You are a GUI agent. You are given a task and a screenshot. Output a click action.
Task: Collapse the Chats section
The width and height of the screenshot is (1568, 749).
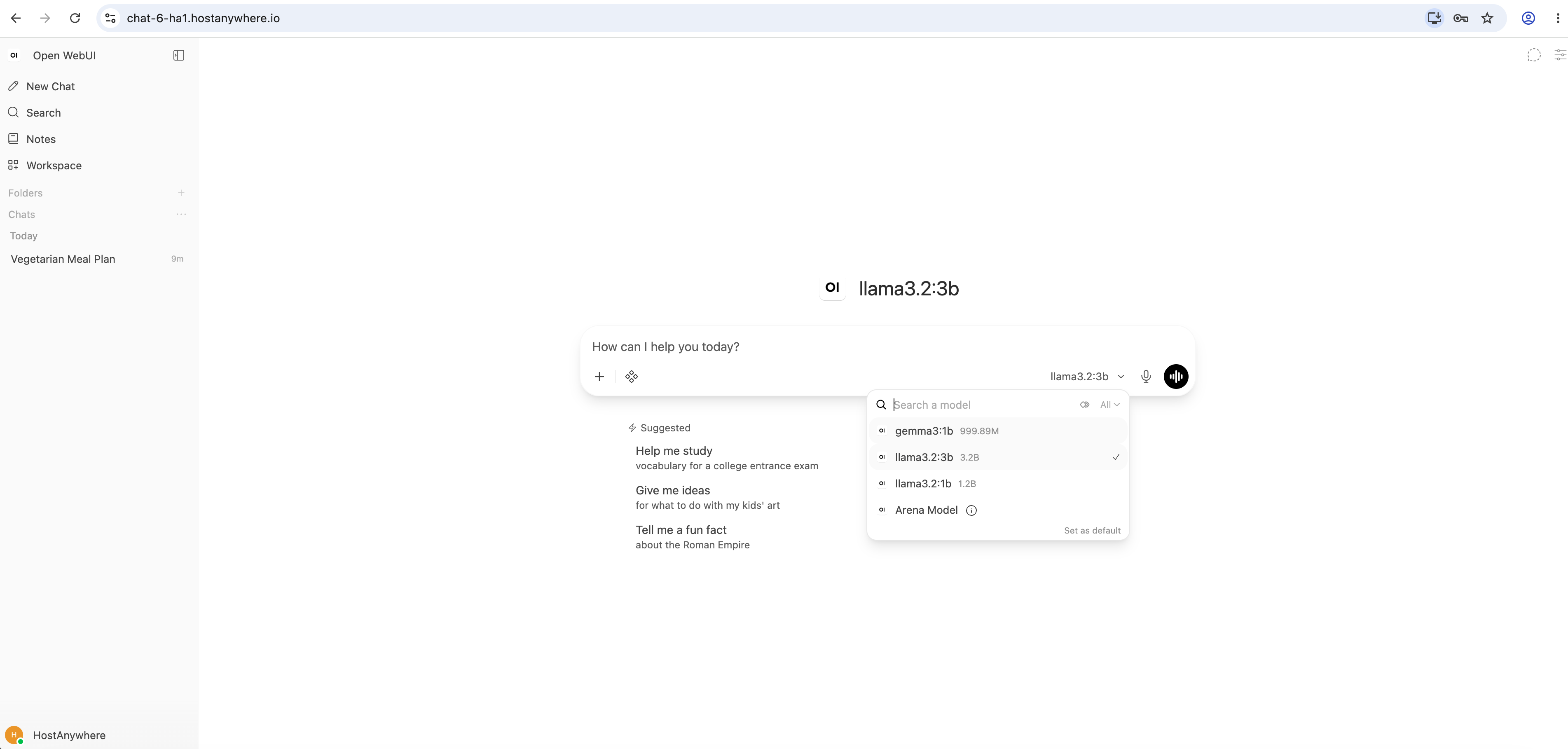coord(22,214)
